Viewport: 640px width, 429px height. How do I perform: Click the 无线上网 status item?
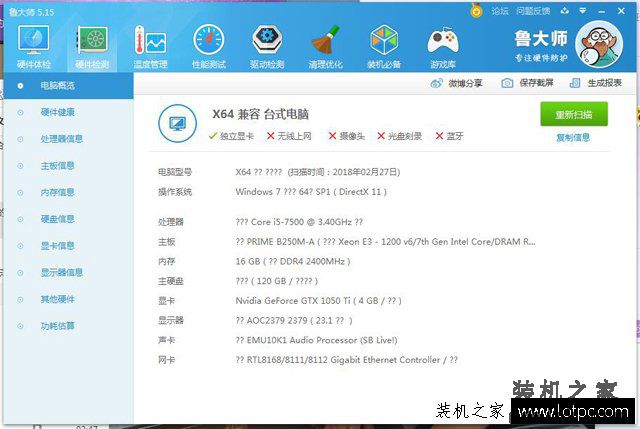click(289, 136)
